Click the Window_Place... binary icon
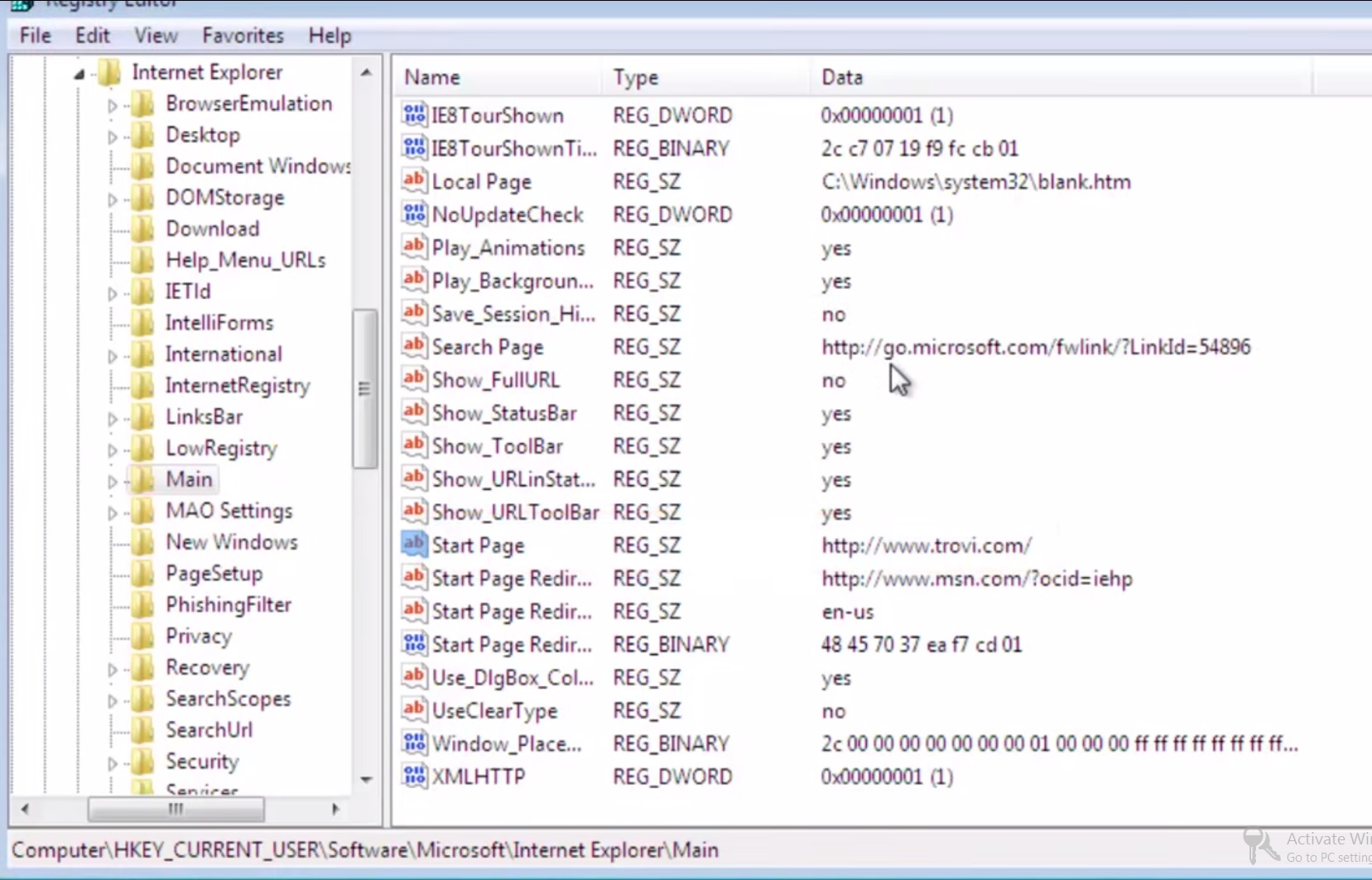Screen dimensions: 1372x880 pos(414,743)
